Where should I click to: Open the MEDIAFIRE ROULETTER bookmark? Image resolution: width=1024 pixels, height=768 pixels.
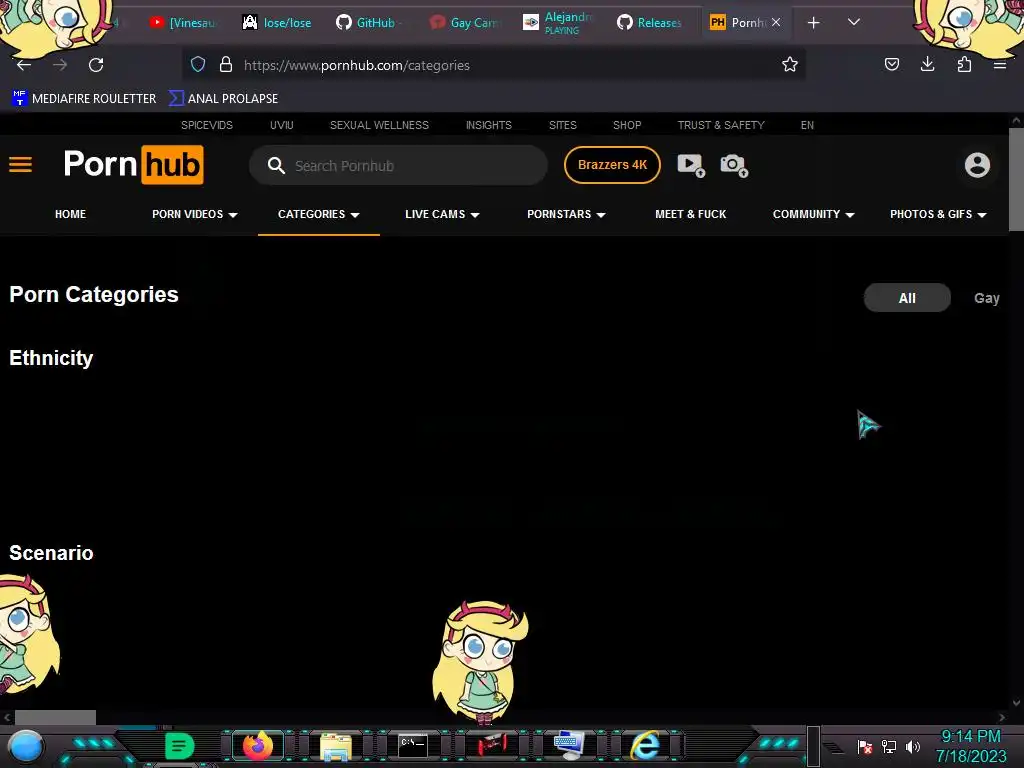(84, 99)
